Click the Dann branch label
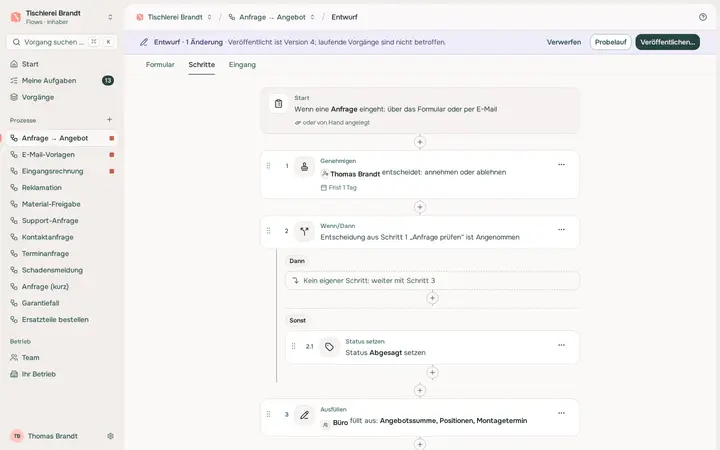720x450 pixels. [297, 261]
